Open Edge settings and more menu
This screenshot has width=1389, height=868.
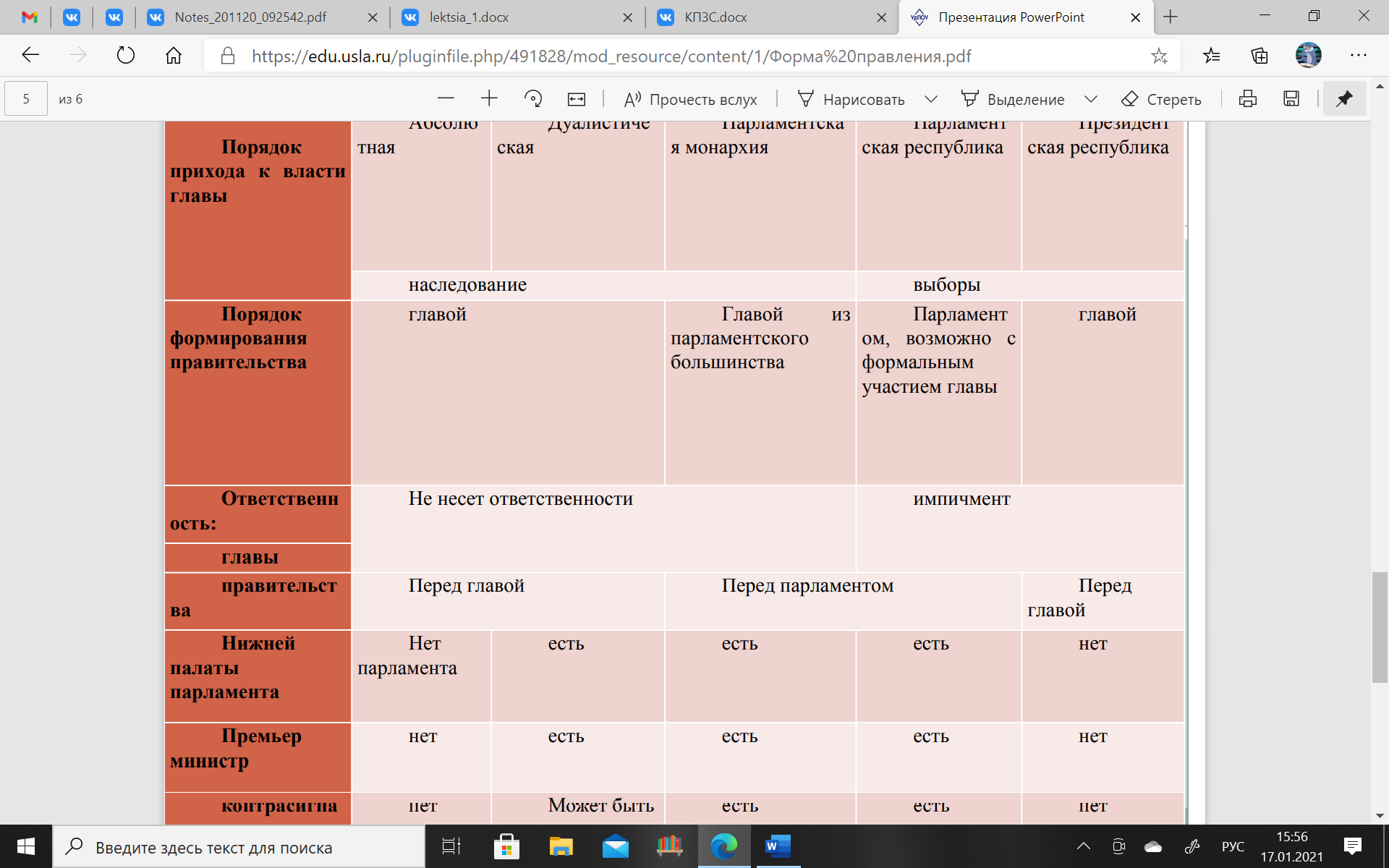[x=1358, y=56]
